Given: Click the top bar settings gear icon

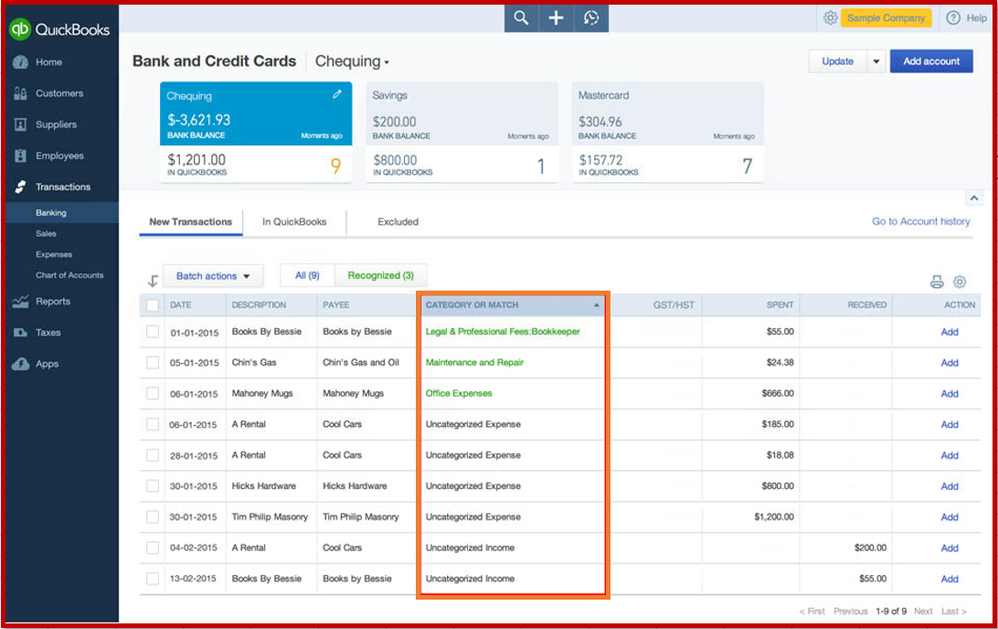Looking at the screenshot, I should pos(830,18).
